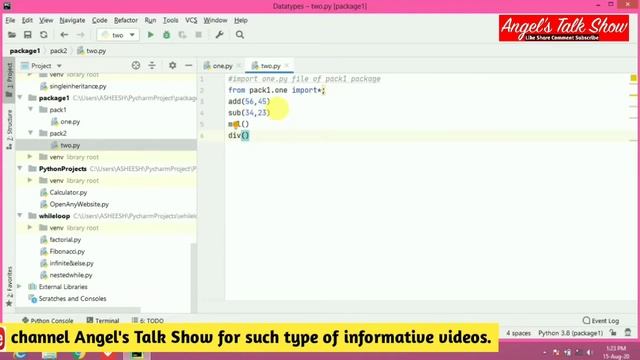The image size is (640, 360).
Task: Place cursor inside div() parentheses in editor
Action: (x=245, y=136)
